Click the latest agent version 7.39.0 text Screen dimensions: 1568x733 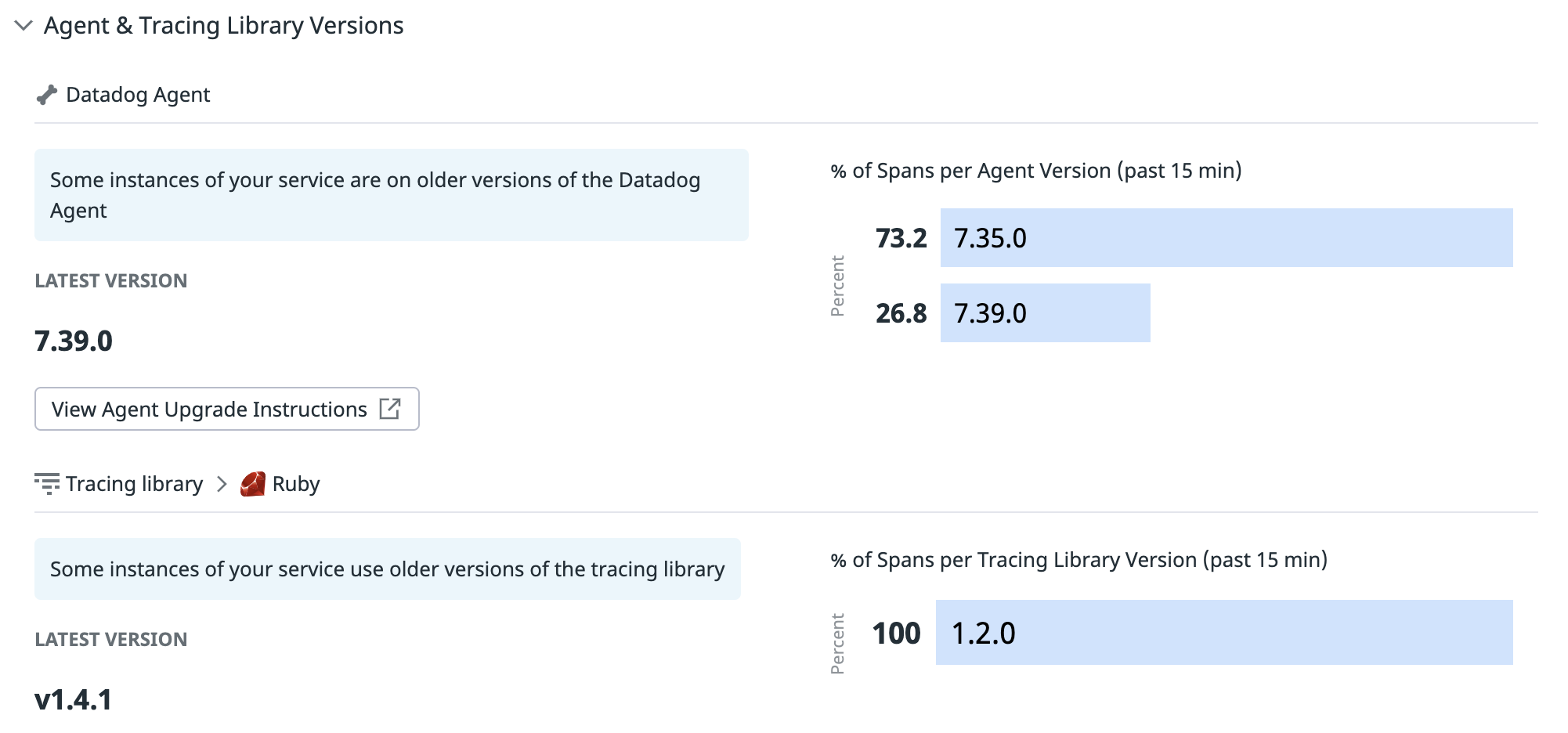tap(74, 341)
